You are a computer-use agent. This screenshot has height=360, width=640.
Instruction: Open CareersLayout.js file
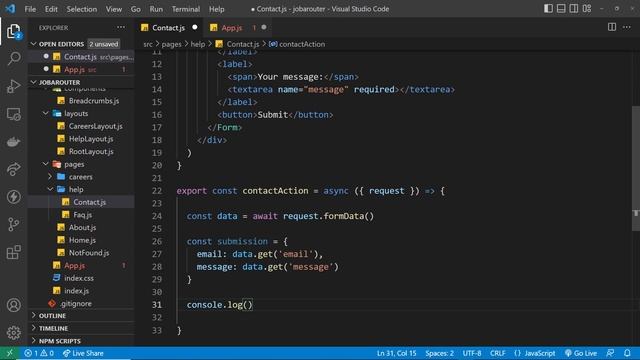(96, 126)
